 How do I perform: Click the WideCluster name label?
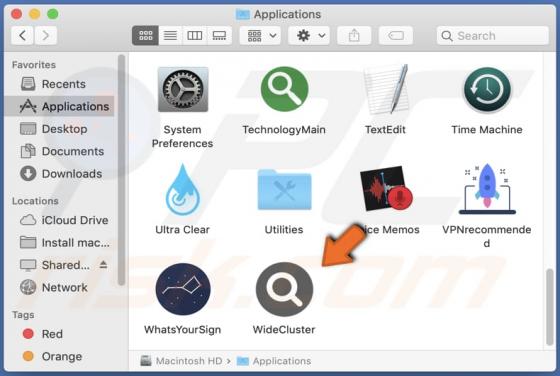coord(284,330)
